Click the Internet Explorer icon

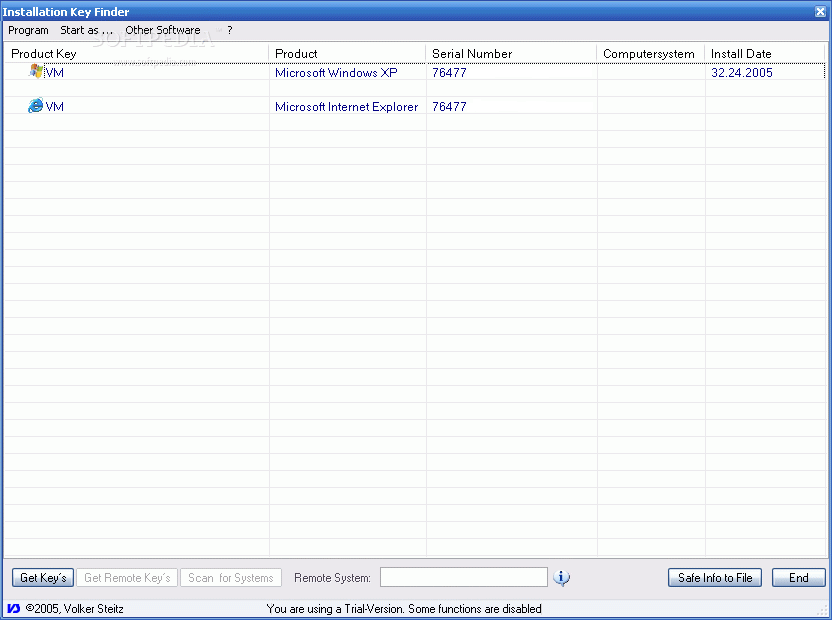tap(35, 106)
